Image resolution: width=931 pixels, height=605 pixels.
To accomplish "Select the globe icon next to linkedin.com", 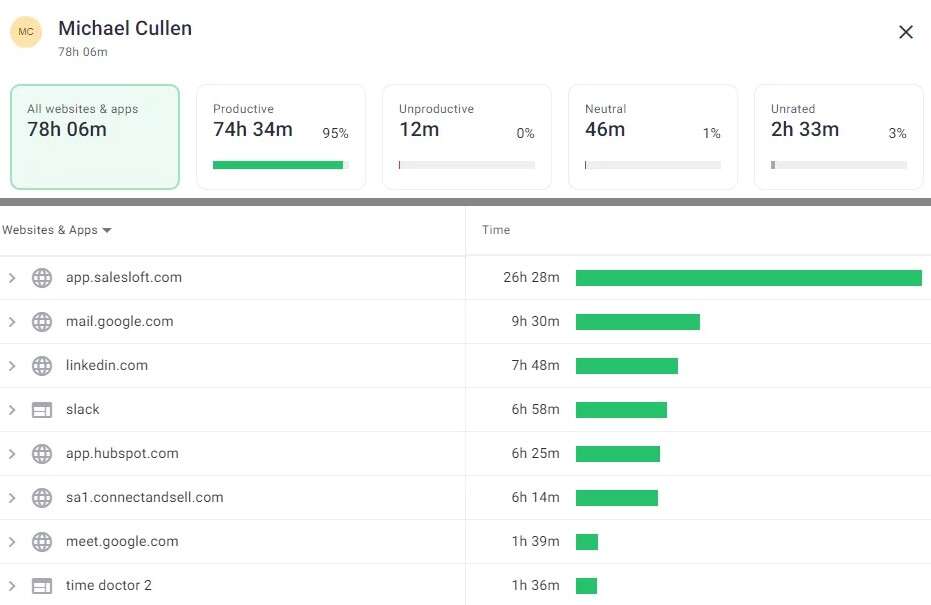I will point(42,365).
